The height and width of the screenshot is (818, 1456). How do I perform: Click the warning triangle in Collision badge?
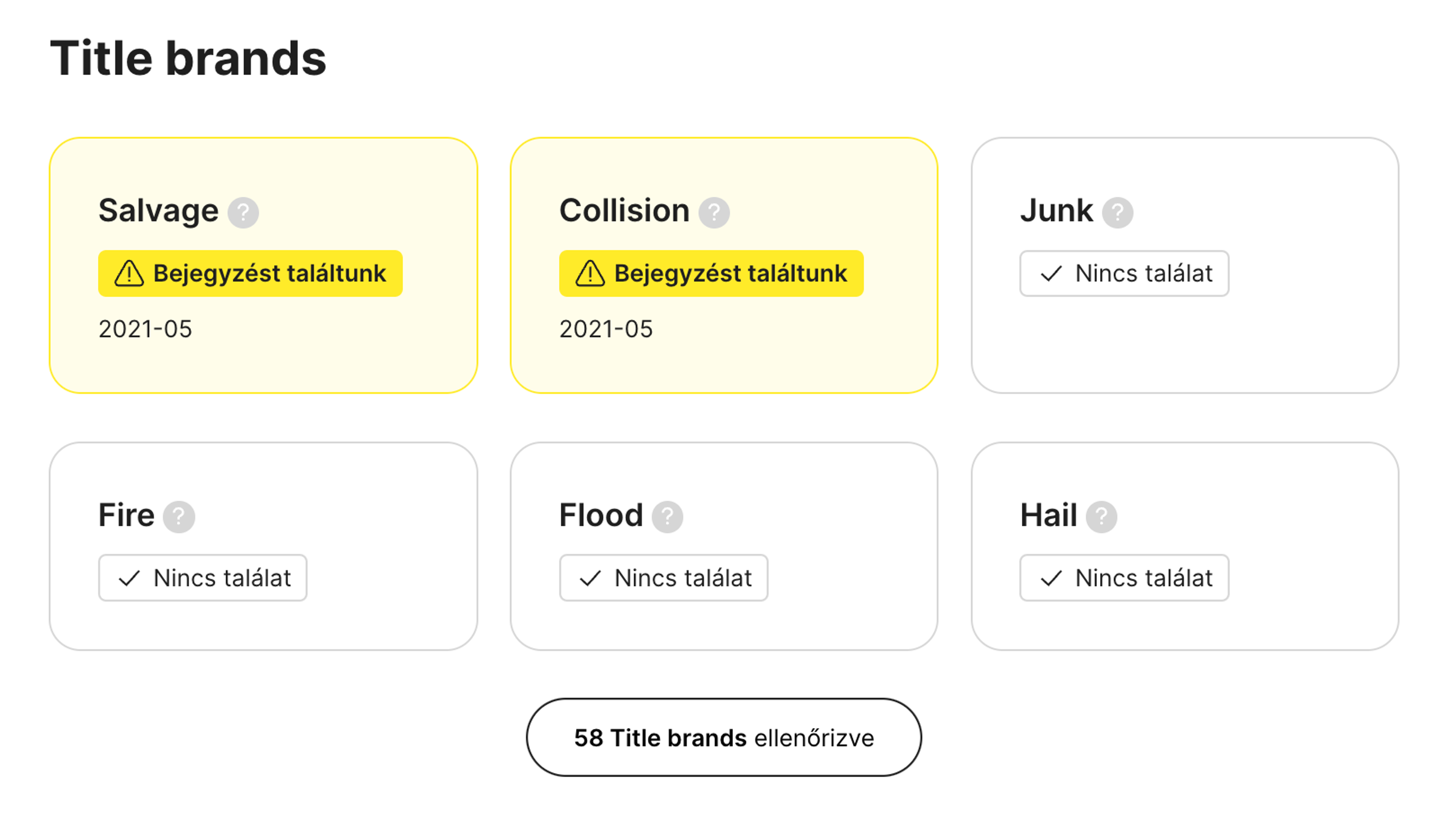[x=590, y=273]
